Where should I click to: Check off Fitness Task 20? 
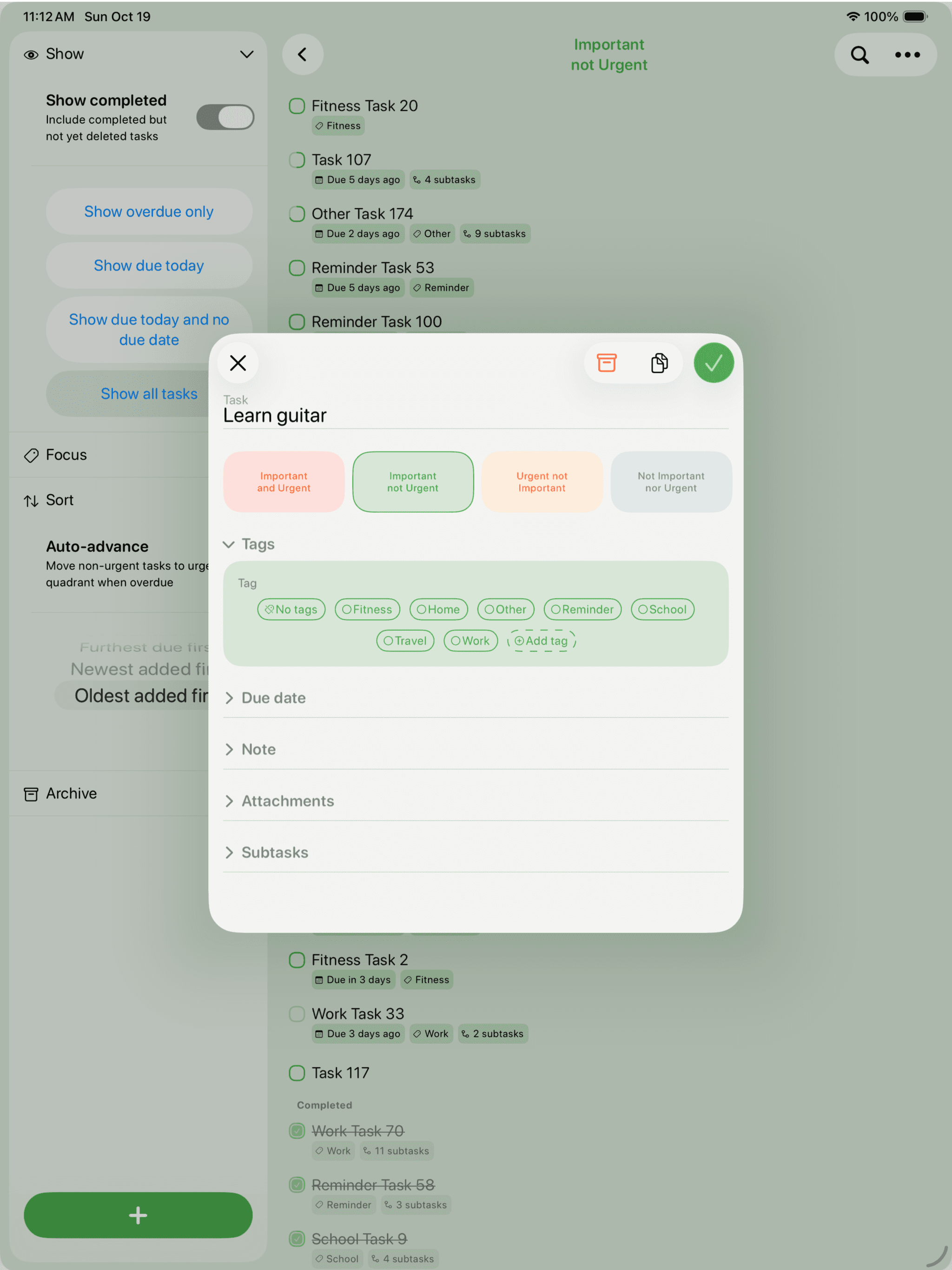[297, 106]
